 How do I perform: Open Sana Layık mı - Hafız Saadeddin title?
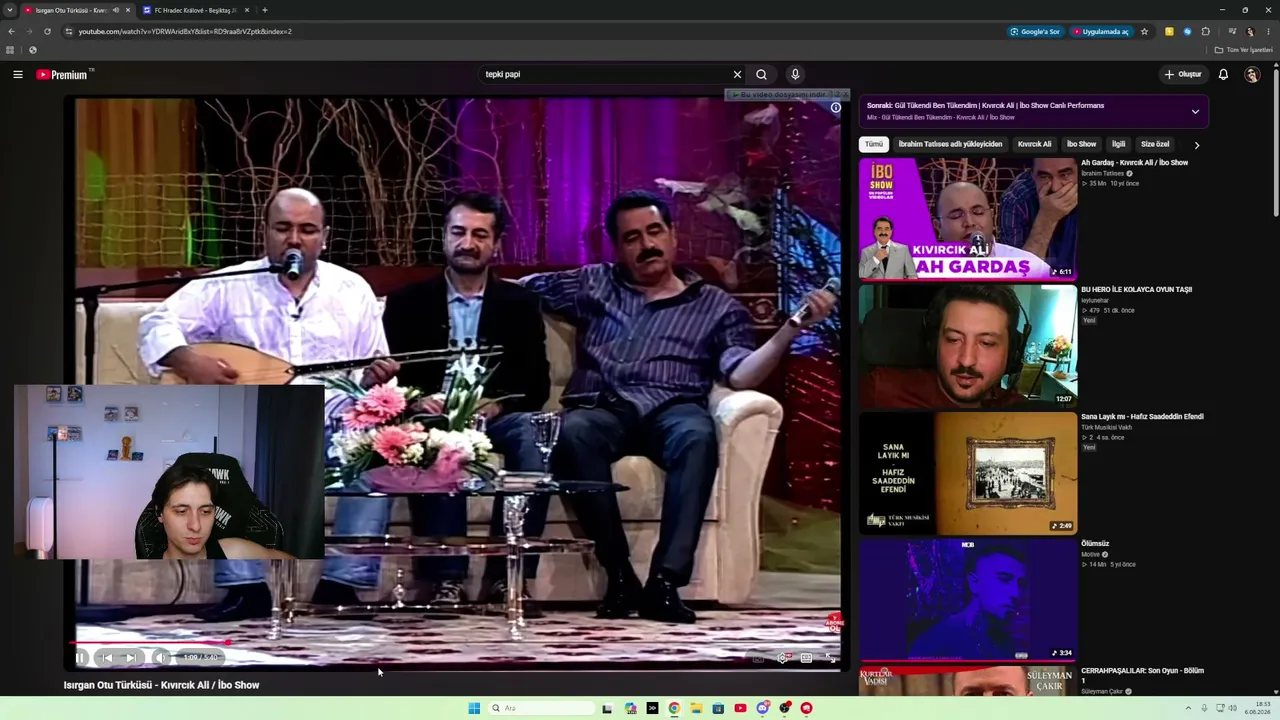(1142, 417)
